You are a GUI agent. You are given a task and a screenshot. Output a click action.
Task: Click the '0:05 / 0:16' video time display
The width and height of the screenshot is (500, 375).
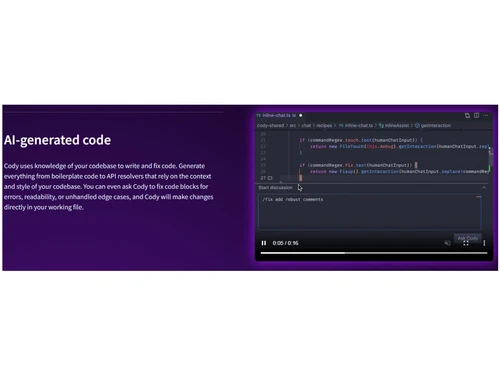pos(285,243)
